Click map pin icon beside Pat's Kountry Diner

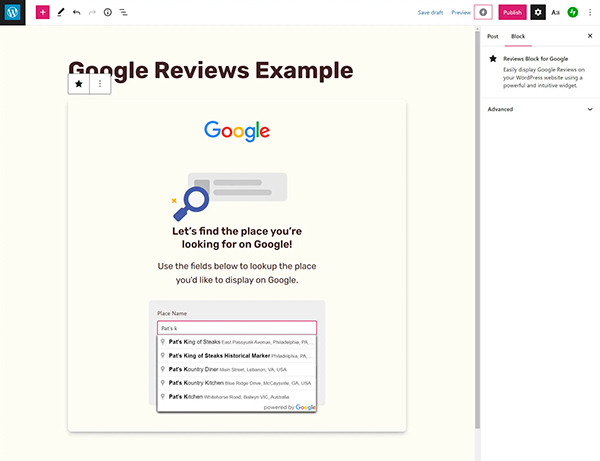coord(163,369)
